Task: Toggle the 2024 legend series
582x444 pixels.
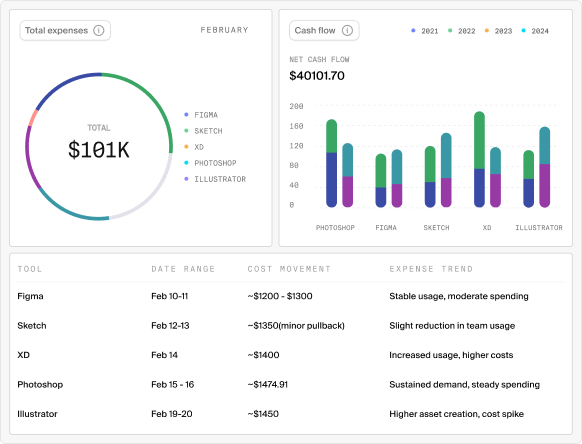Action: coord(535,31)
